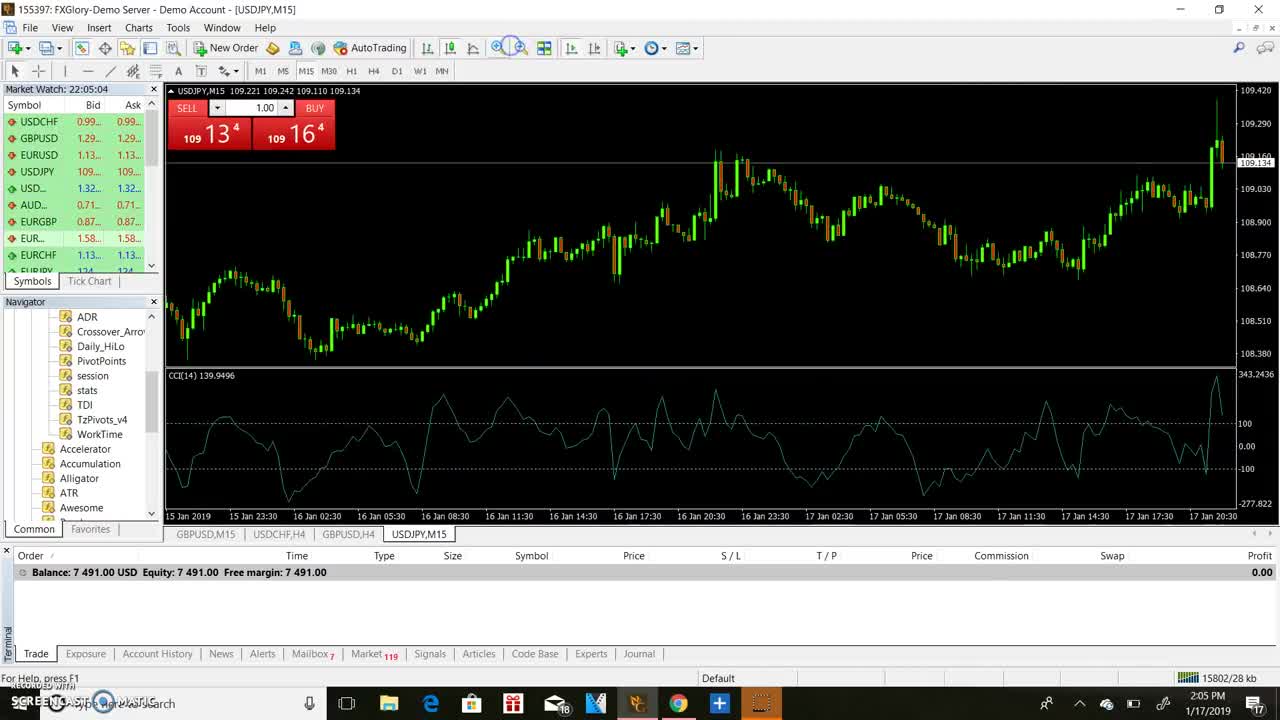Open the Arrows tool dropdown arrow
The height and width of the screenshot is (720, 1280).
click(236, 71)
